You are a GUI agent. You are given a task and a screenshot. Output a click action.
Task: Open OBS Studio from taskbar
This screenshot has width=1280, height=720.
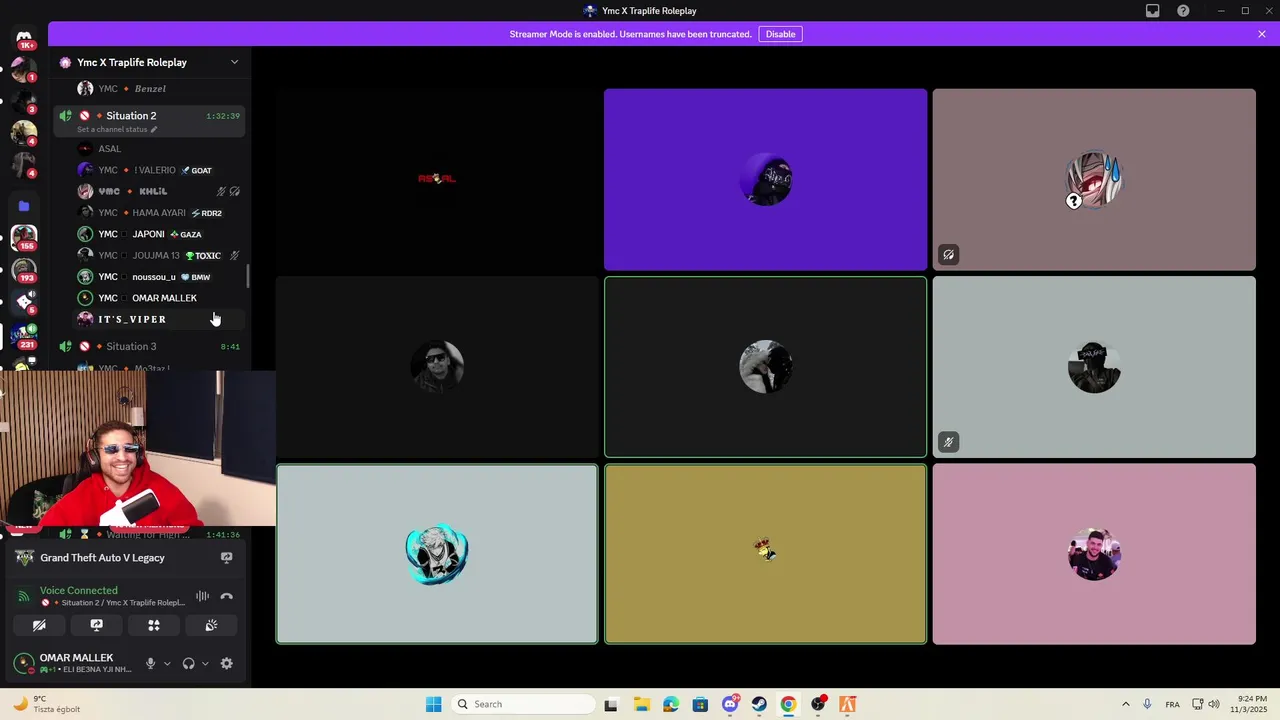[818, 704]
